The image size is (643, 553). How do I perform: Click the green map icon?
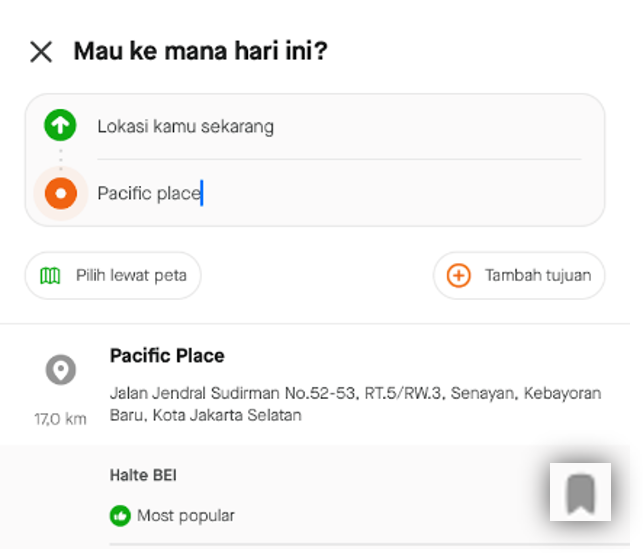coord(50,275)
